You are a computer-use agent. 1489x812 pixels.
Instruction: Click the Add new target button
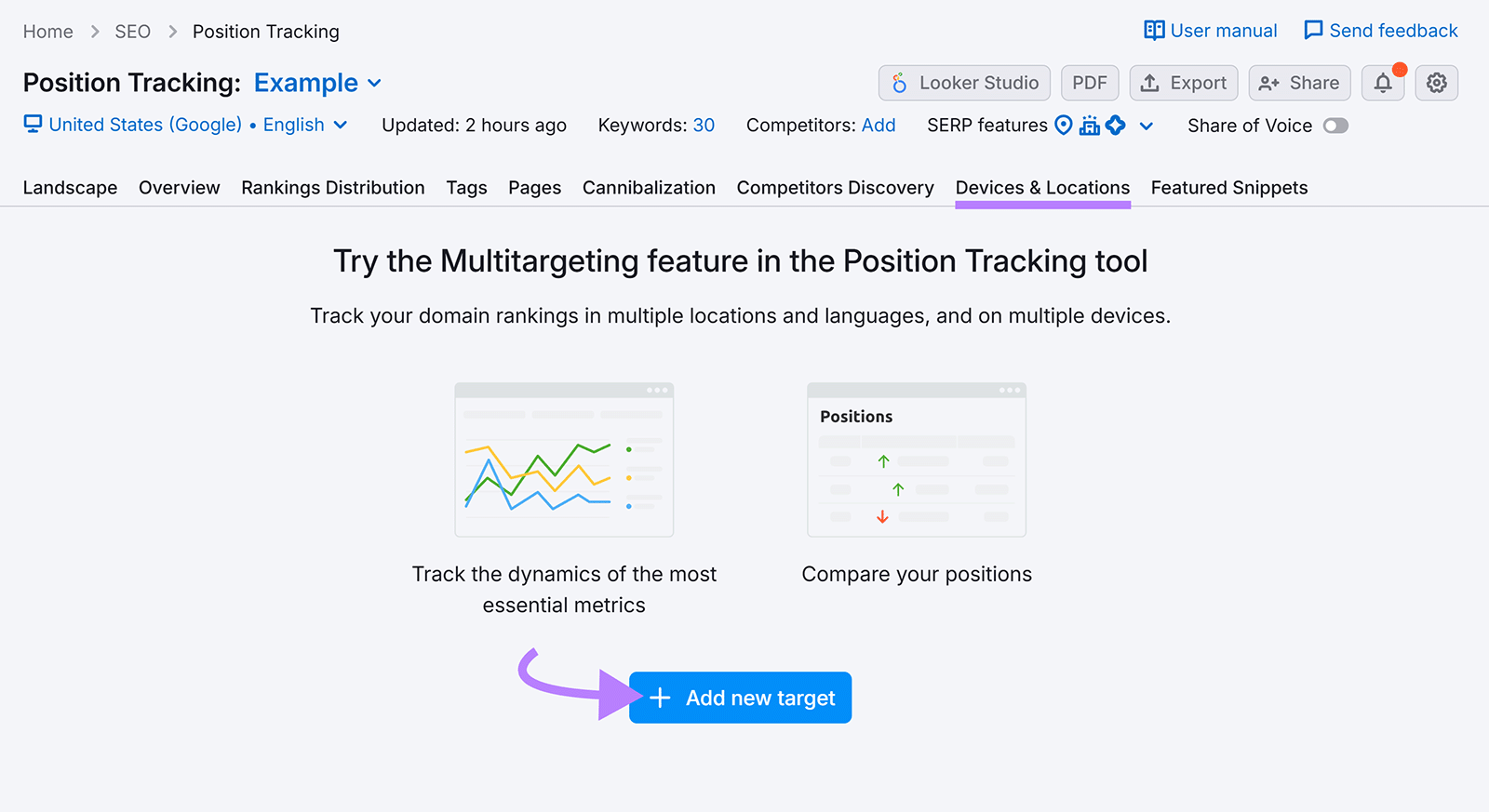[741, 698]
